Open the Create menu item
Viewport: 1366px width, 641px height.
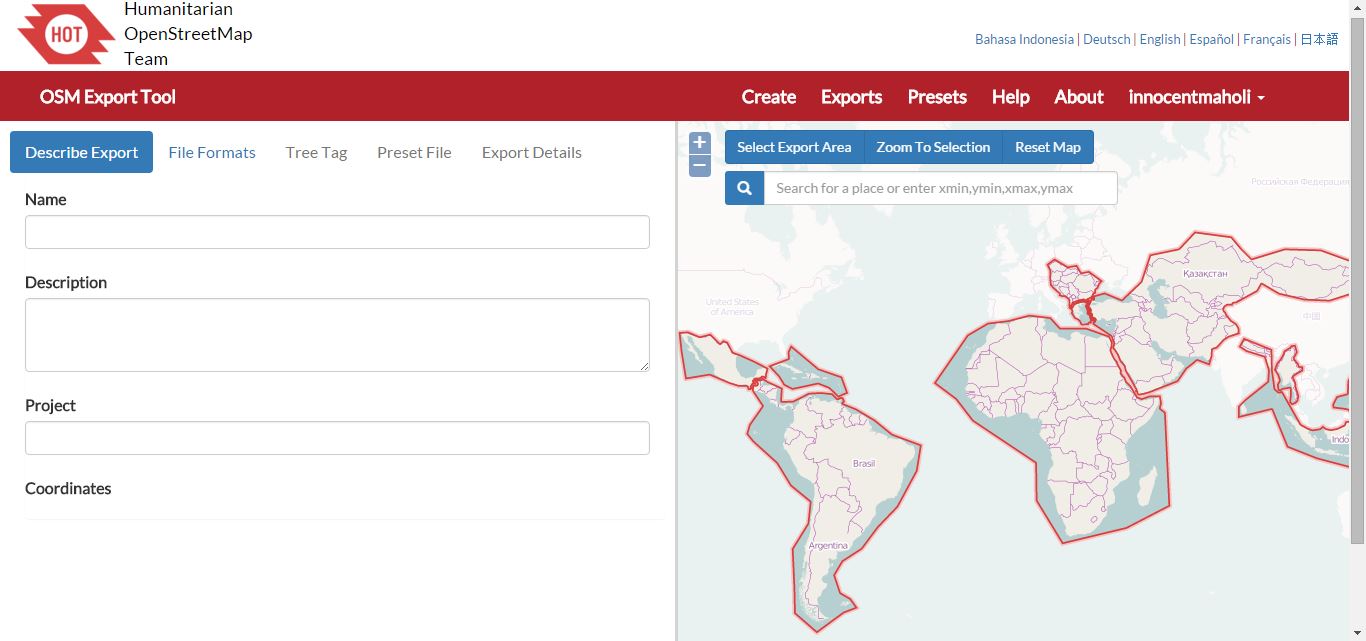[769, 97]
